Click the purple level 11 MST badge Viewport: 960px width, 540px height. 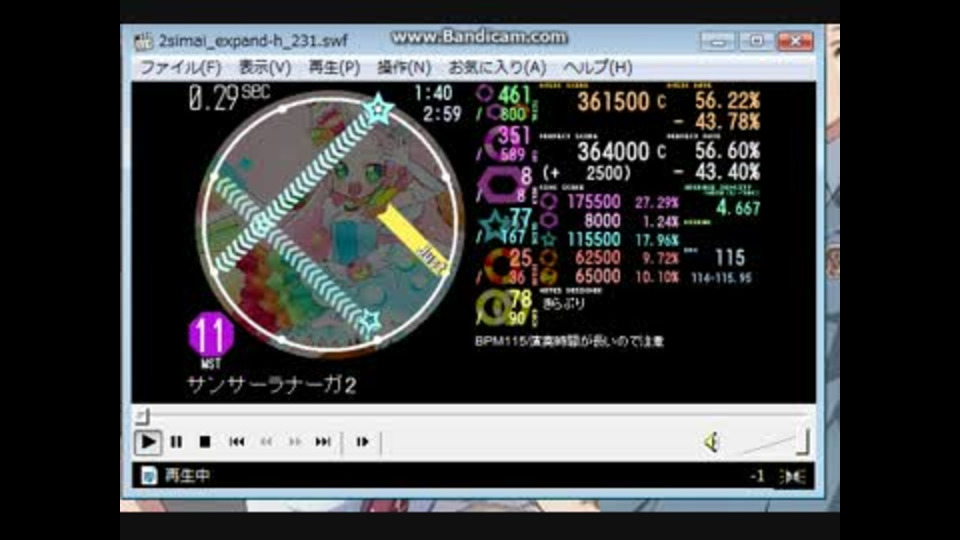211,335
